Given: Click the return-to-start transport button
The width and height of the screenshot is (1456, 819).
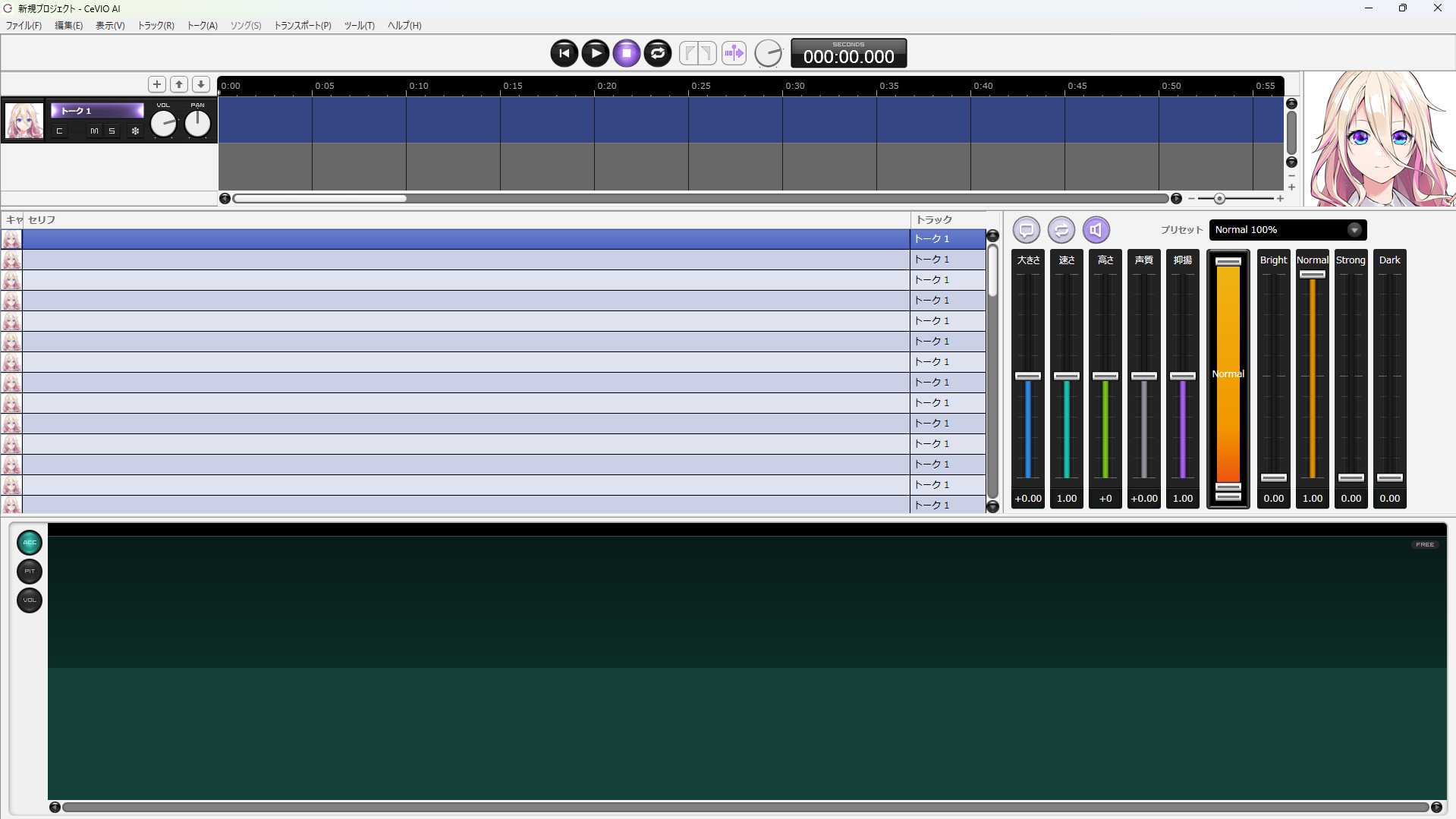Looking at the screenshot, I should tap(564, 53).
